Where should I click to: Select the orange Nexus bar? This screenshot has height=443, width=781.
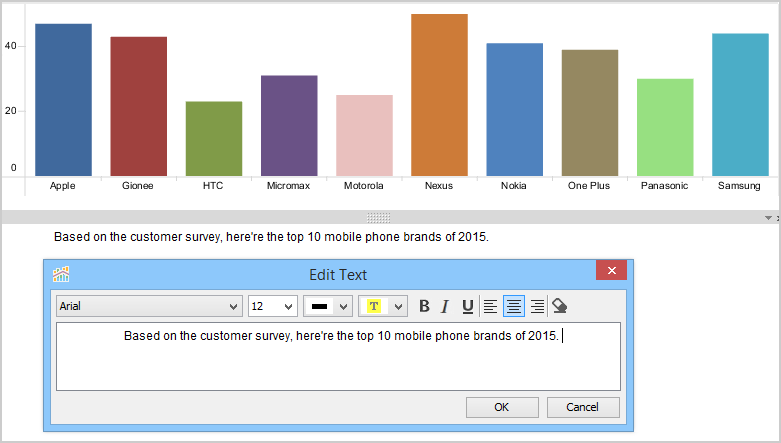[439, 95]
